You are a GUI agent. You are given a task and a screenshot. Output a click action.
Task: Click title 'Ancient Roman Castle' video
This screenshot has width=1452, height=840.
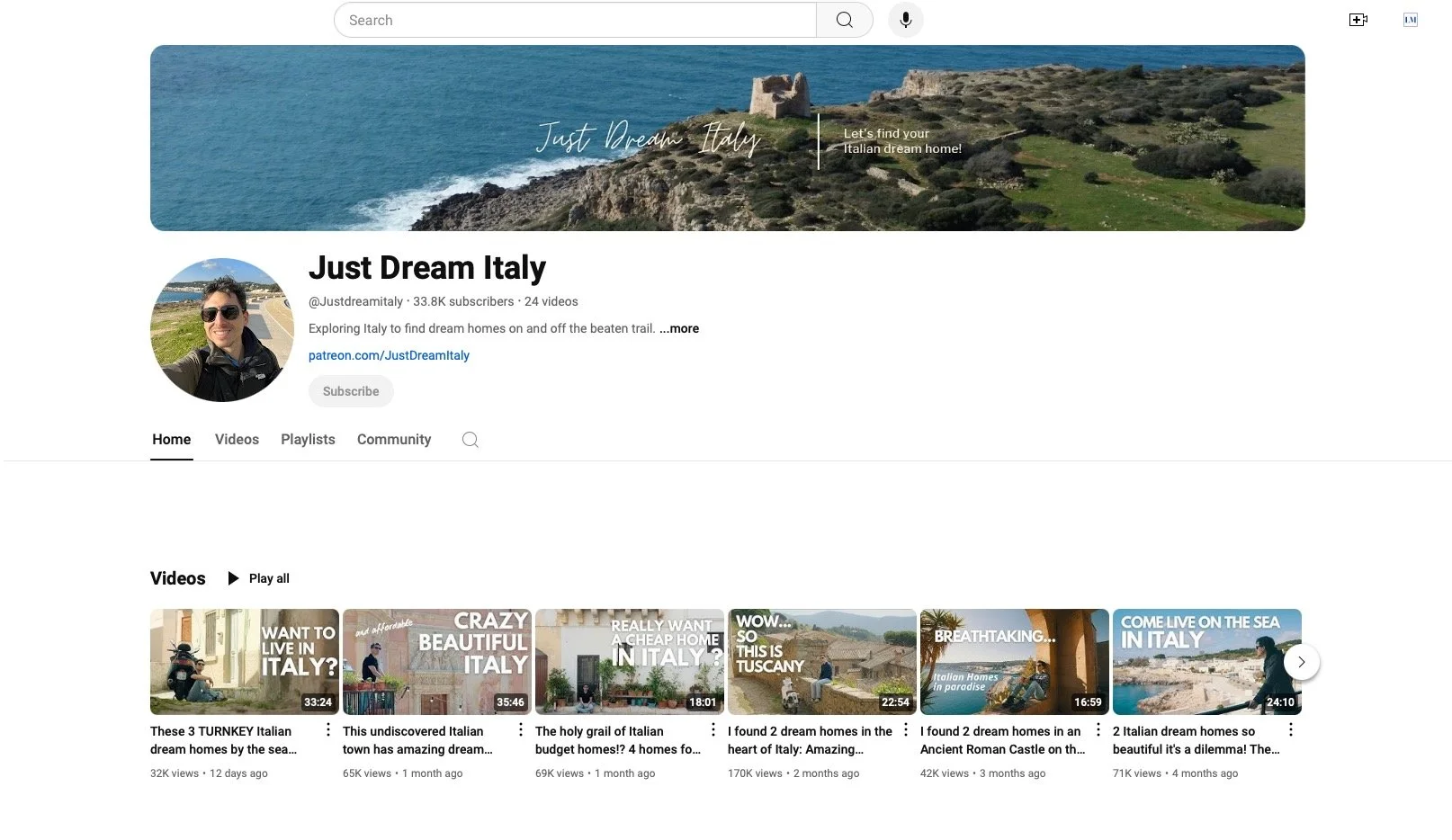(x=1002, y=740)
